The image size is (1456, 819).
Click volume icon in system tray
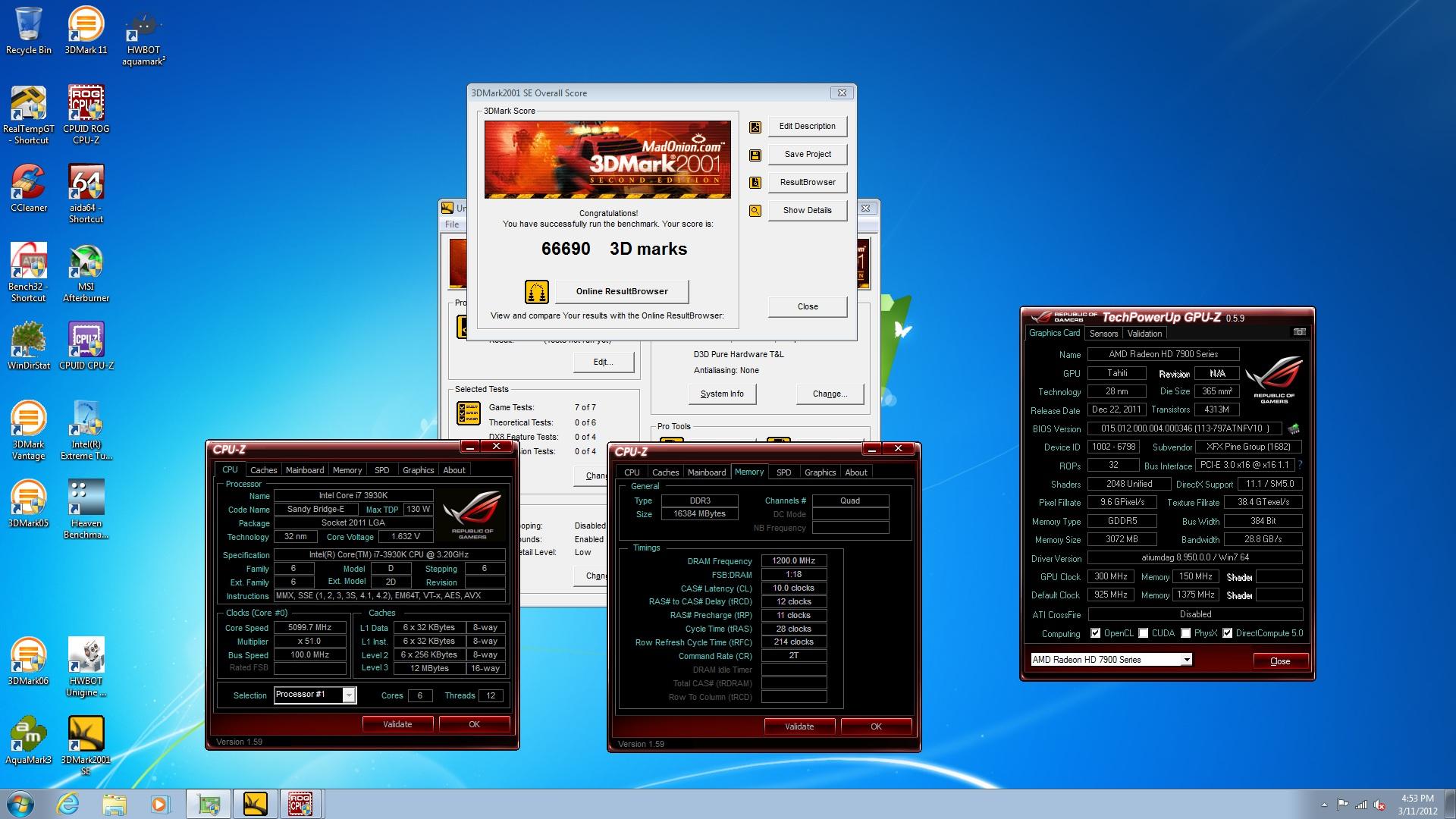click(x=1380, y=805)
